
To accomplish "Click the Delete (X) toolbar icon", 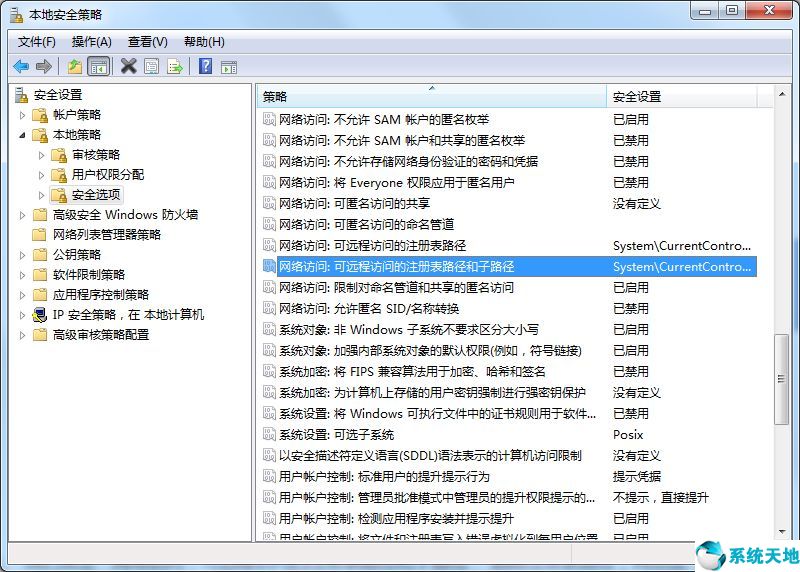I will [x=129, y=66].
